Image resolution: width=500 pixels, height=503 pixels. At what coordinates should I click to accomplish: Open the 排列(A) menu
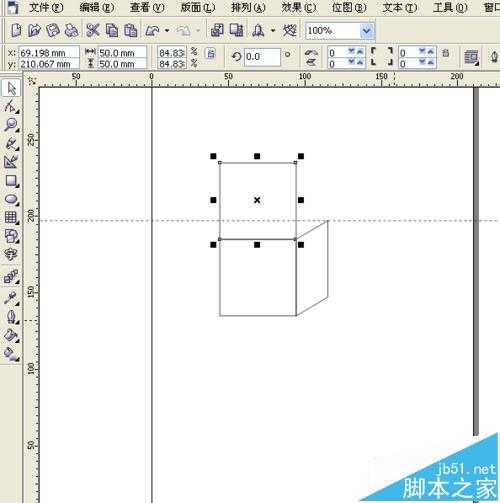tap(248, 7)
